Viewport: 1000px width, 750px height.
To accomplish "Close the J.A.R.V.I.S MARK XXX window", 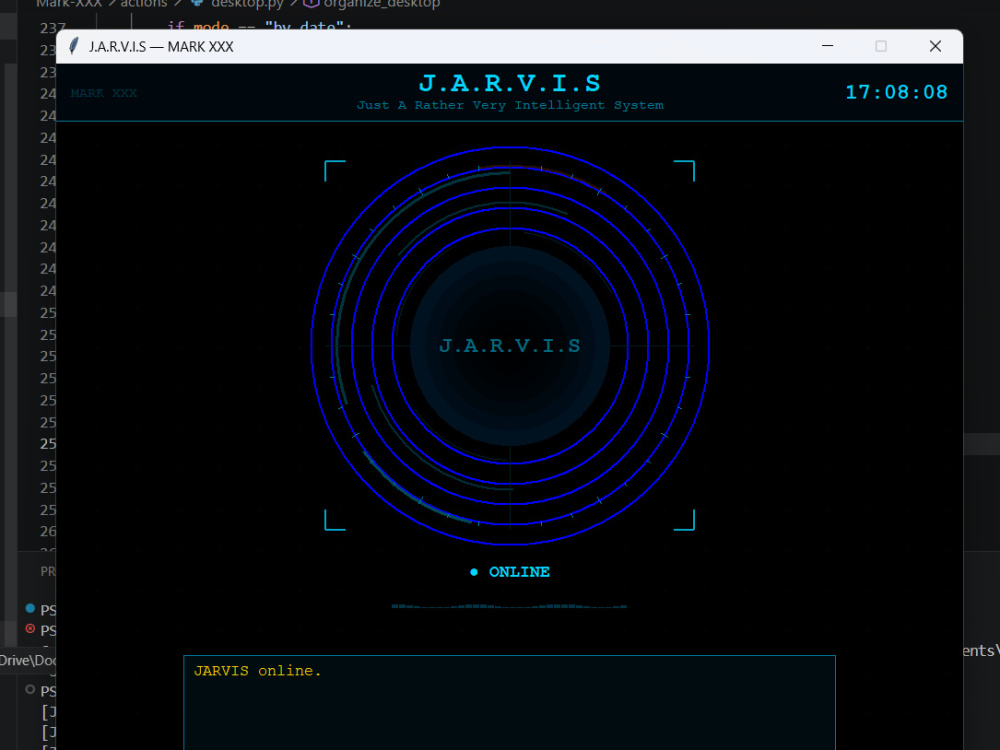I will [935, 46].
